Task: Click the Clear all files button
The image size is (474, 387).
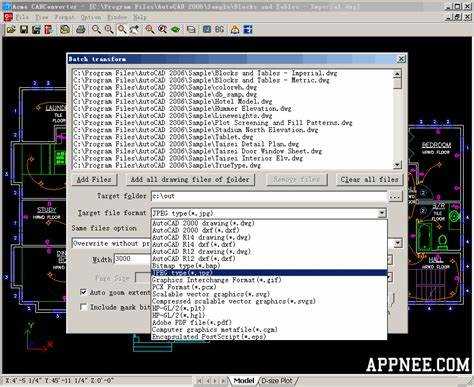Action: [x=369, y=179]
